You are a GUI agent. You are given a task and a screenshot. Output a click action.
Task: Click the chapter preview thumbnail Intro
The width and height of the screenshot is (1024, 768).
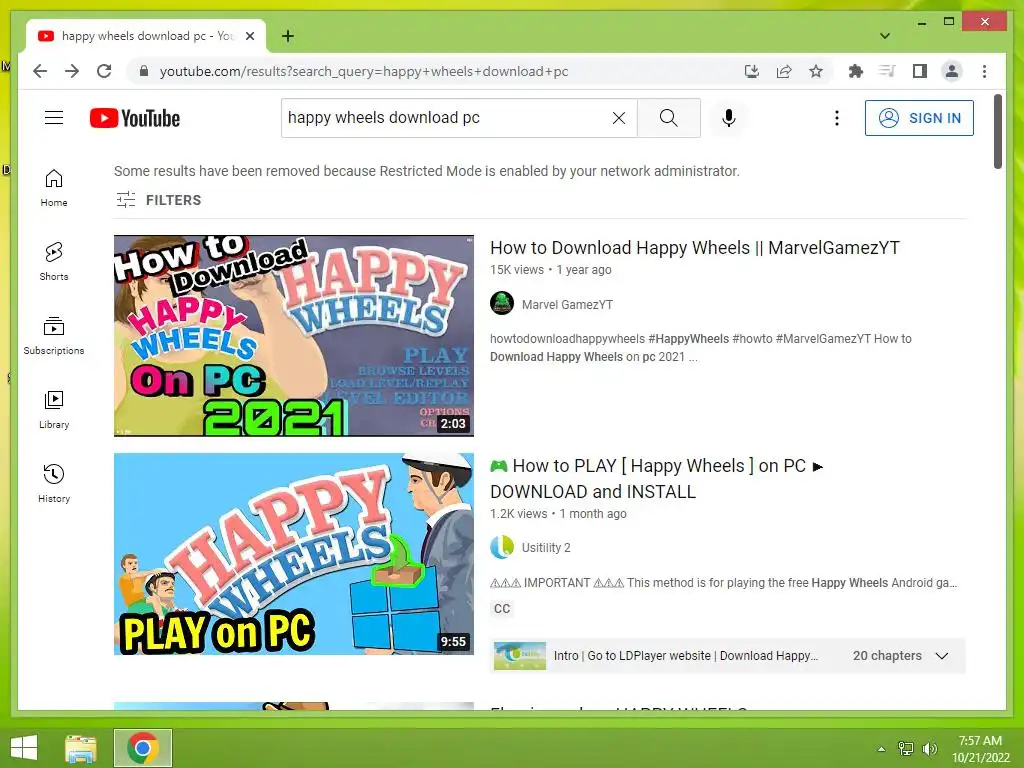(x=520, y=656)
